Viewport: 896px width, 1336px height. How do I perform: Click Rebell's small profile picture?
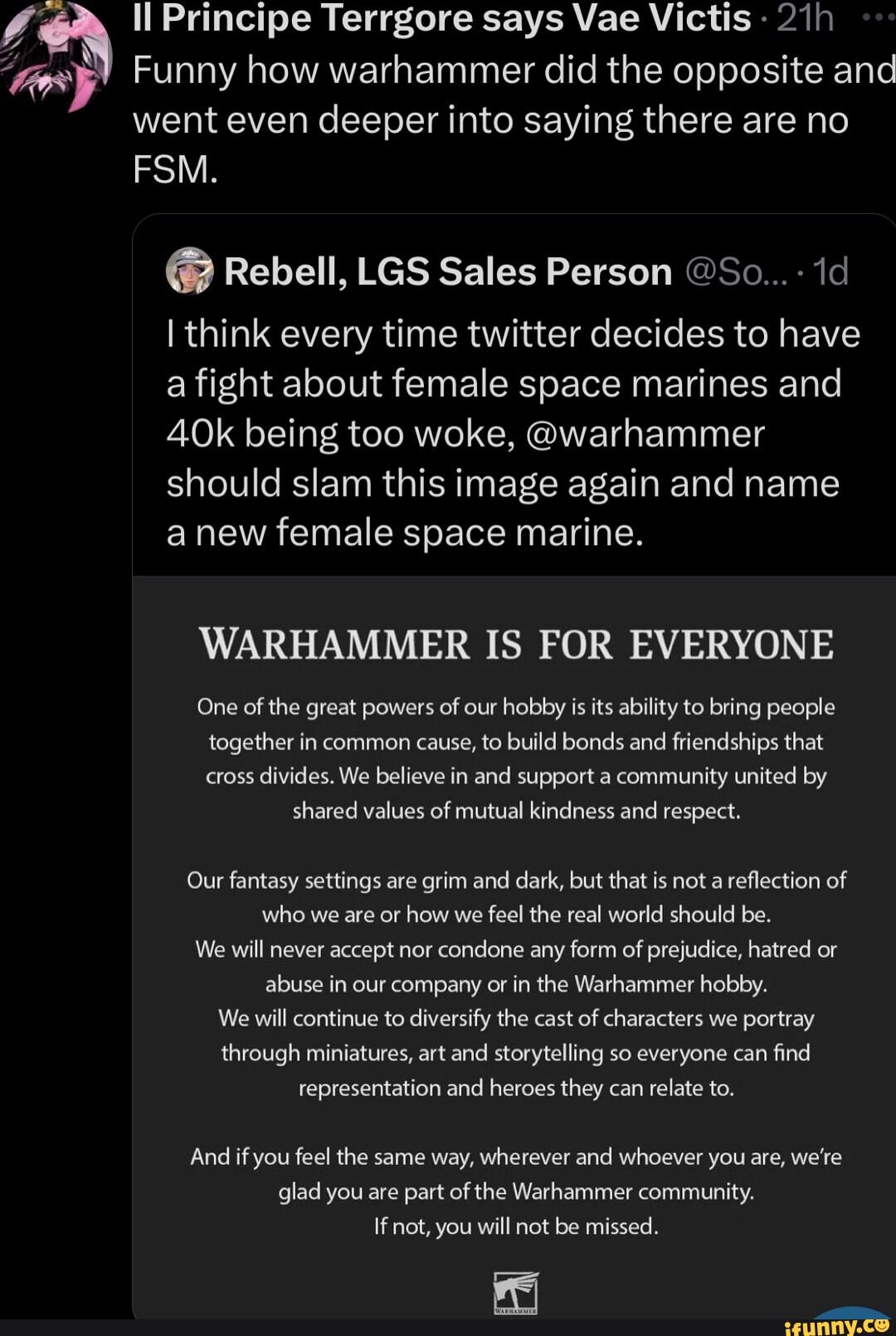(x=190, y=271)
